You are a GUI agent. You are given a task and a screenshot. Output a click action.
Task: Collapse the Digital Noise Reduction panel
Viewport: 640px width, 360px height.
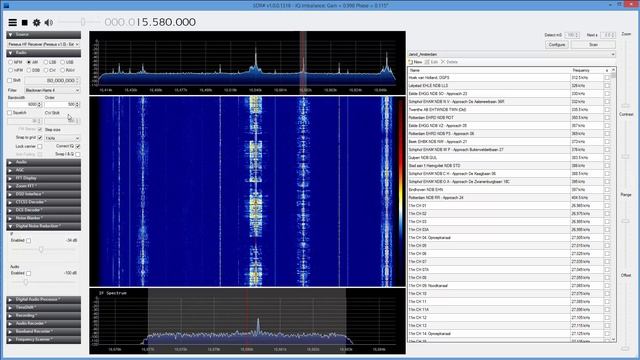click(x=43, y=226)
